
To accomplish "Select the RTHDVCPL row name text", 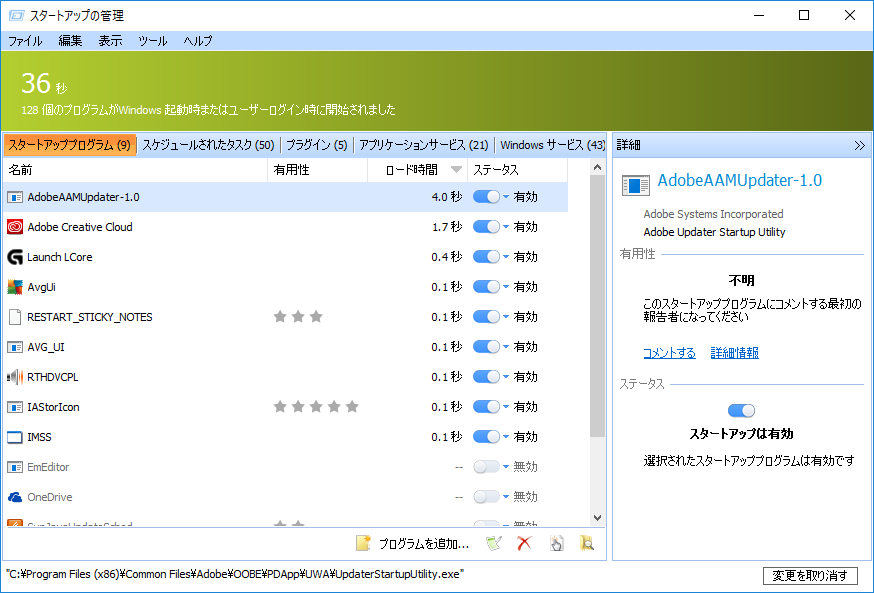I will coord(53,377).
